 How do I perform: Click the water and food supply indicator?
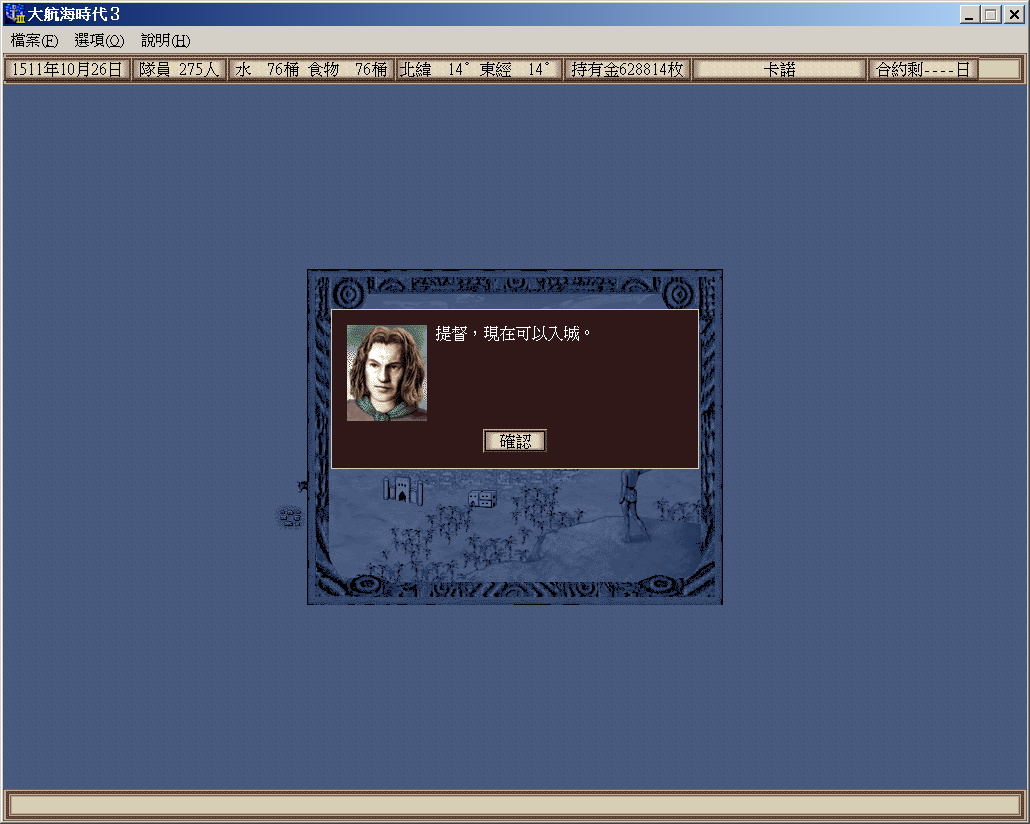pos(311,69)
